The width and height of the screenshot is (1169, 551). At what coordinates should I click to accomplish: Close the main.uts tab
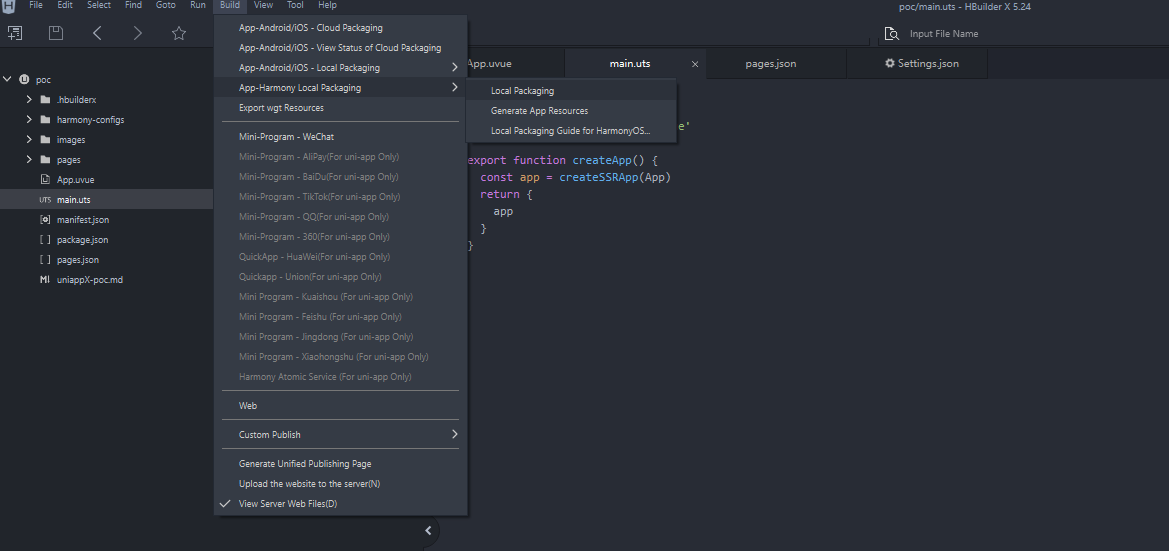pyautogui.click(x=695, y=64)
